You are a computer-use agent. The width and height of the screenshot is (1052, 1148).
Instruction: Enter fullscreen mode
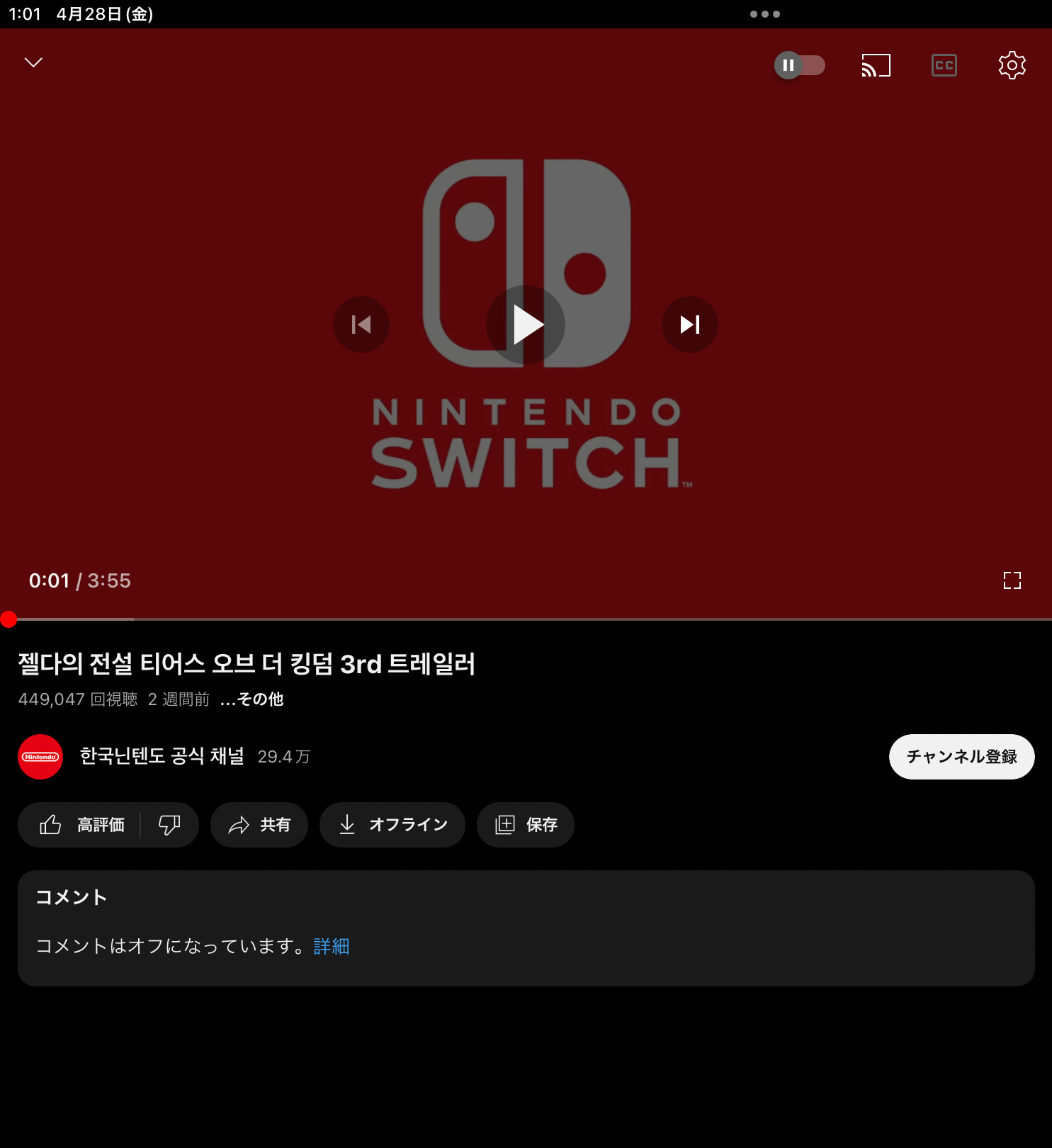[x=1012, y=580]
